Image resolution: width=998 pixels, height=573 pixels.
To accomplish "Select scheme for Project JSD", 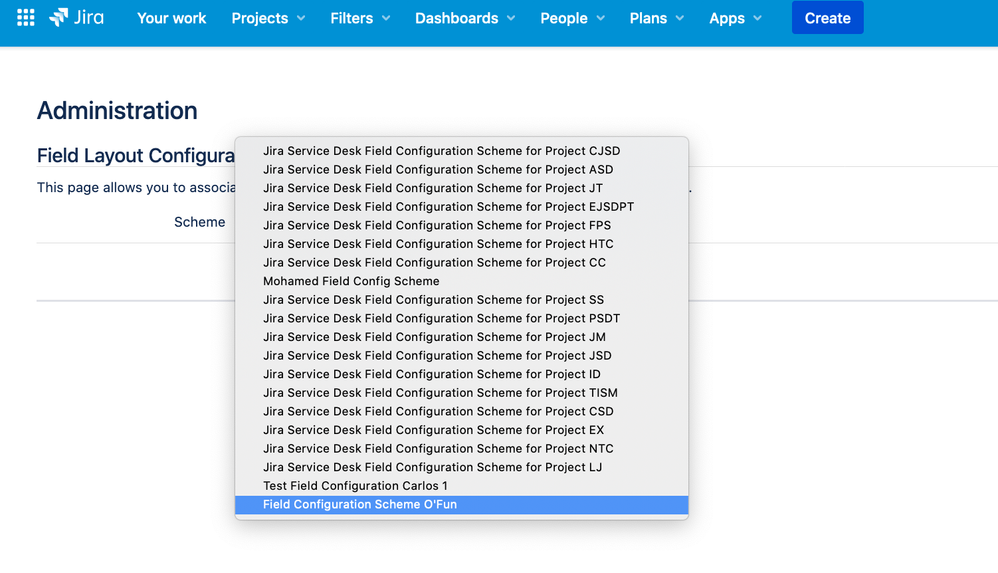I will pos(461,355).
